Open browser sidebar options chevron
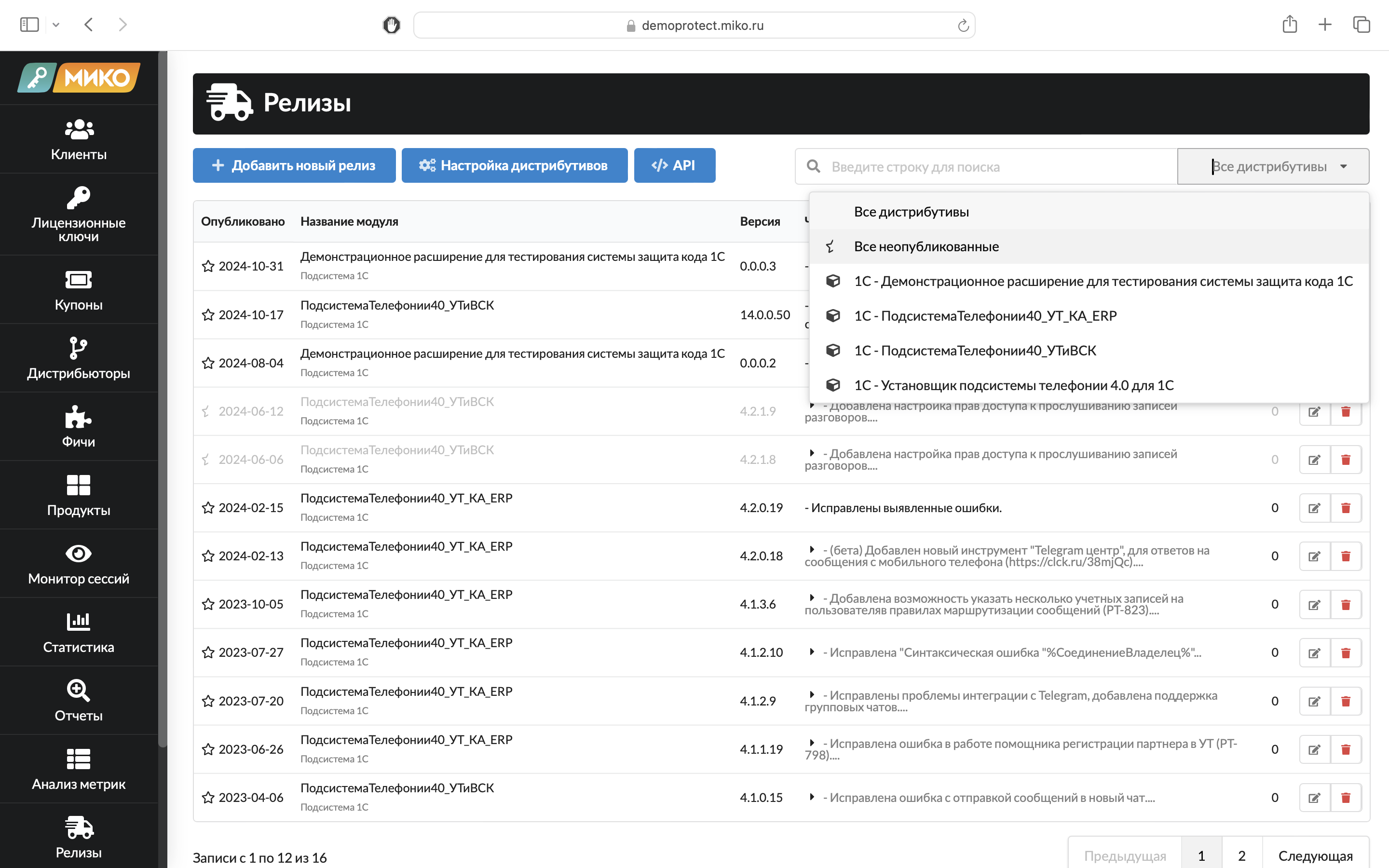 coord(55,25)
